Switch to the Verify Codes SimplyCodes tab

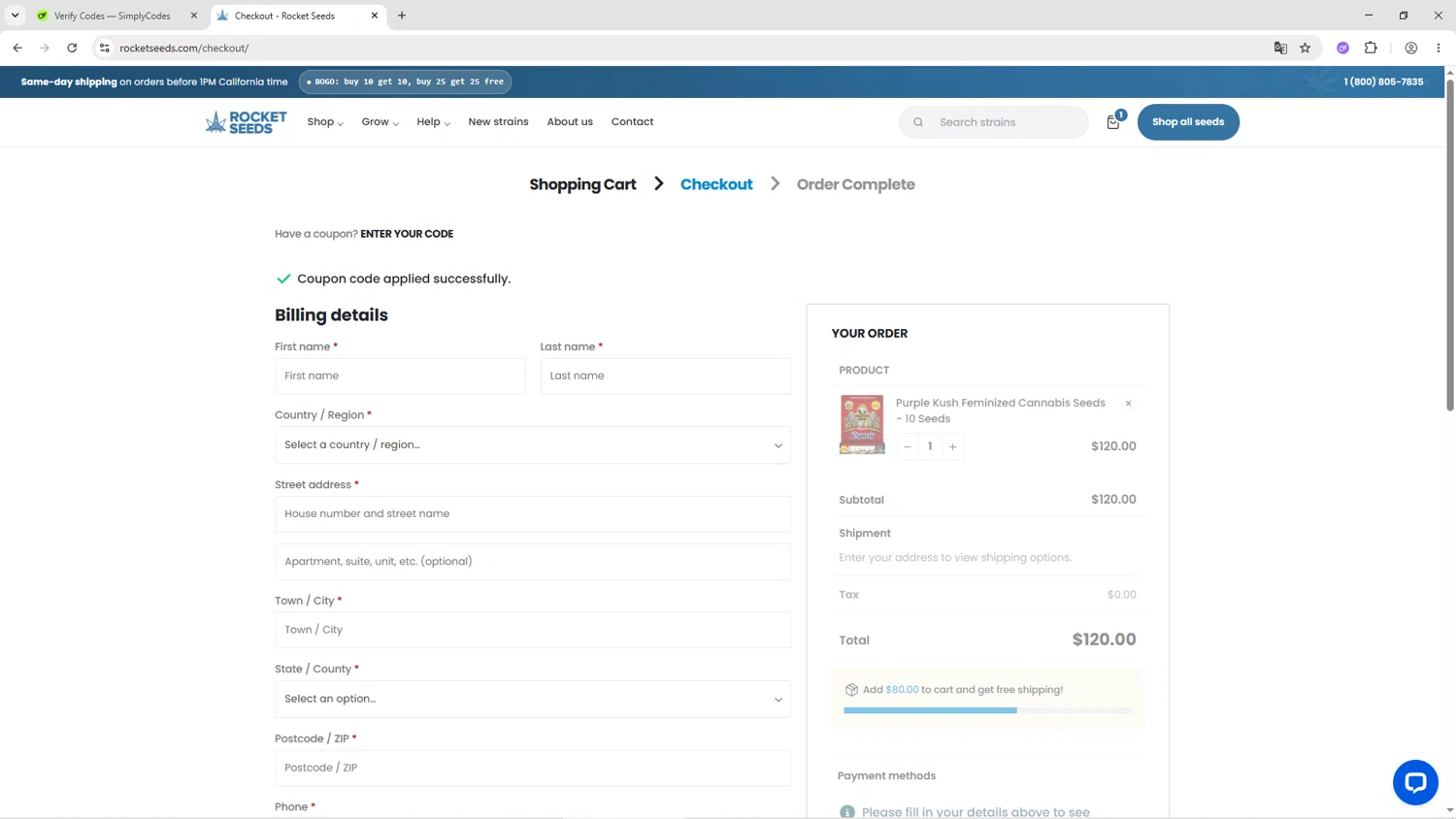(112, 16)
